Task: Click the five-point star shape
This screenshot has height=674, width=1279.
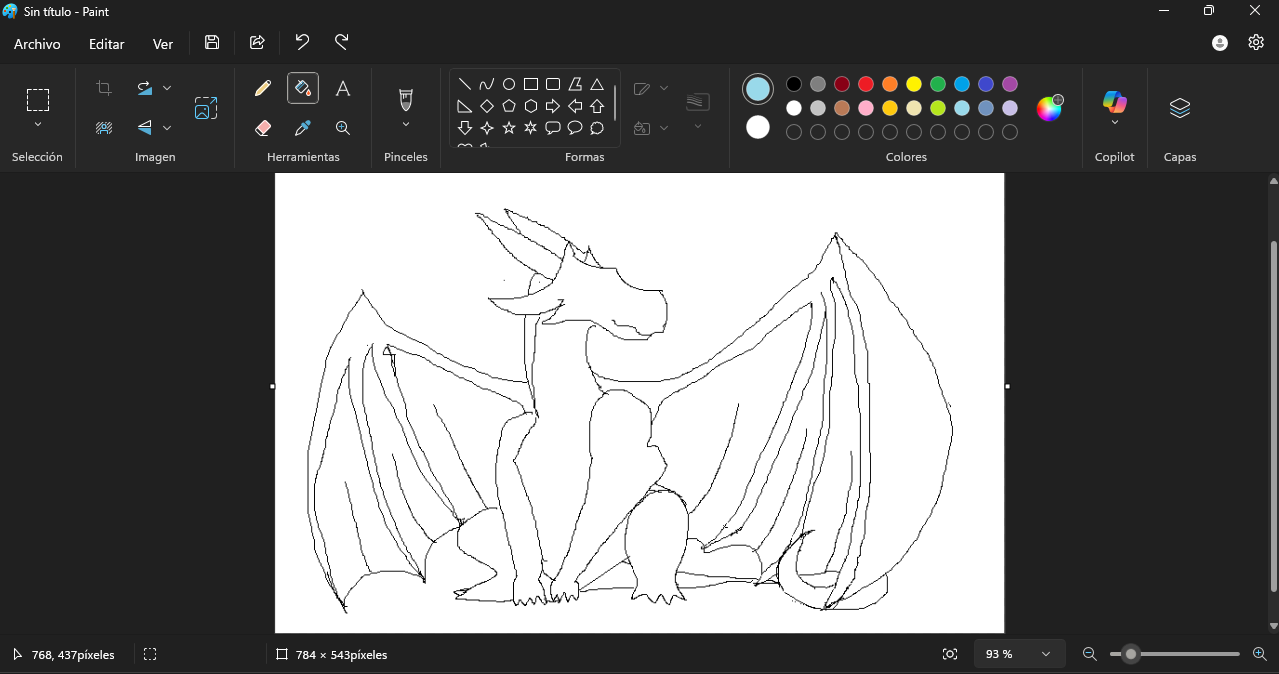Action: [x=509, y=128]
